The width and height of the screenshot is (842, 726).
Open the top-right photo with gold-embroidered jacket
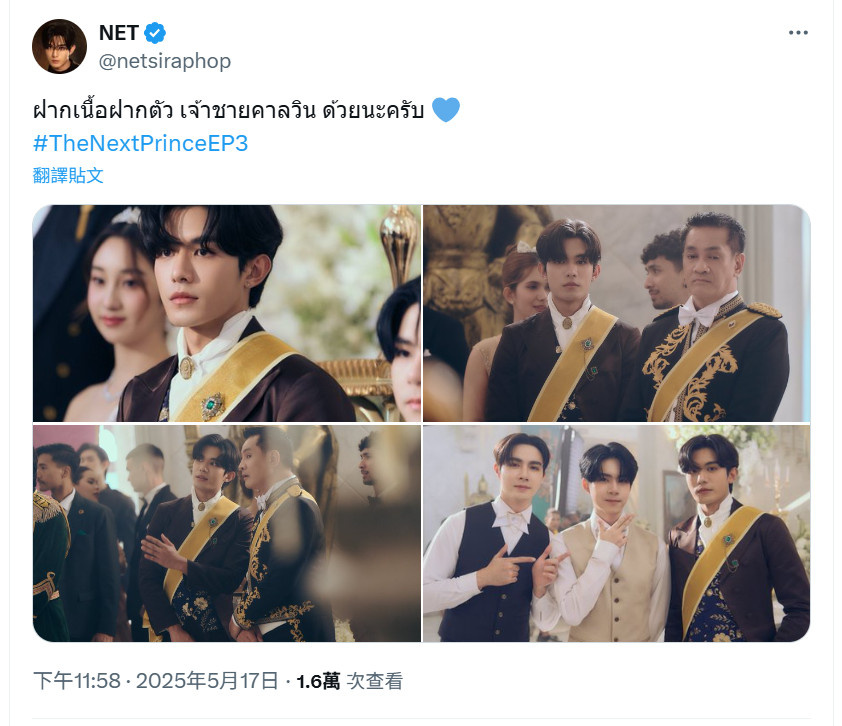tap(616, 313)
